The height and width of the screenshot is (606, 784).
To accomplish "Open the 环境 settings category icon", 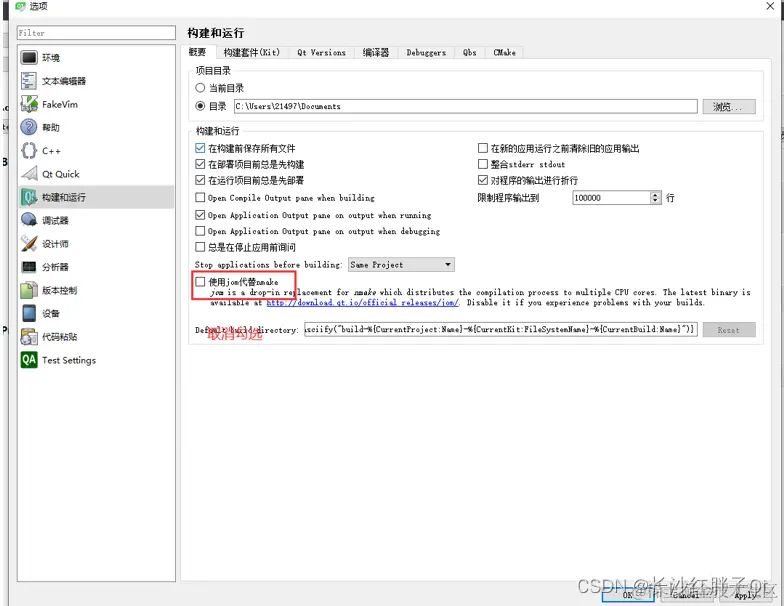I will (x=29, y=58).
